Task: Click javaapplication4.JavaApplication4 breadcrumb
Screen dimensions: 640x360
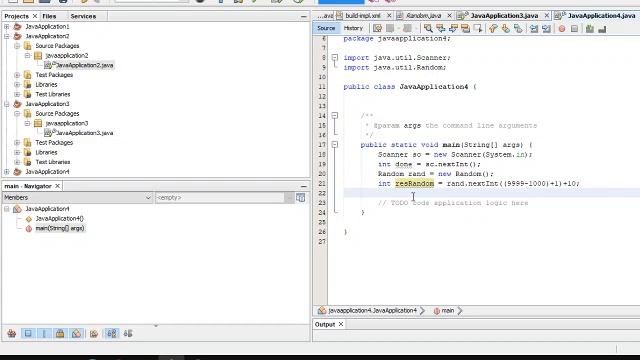Action: pos(372,311)
